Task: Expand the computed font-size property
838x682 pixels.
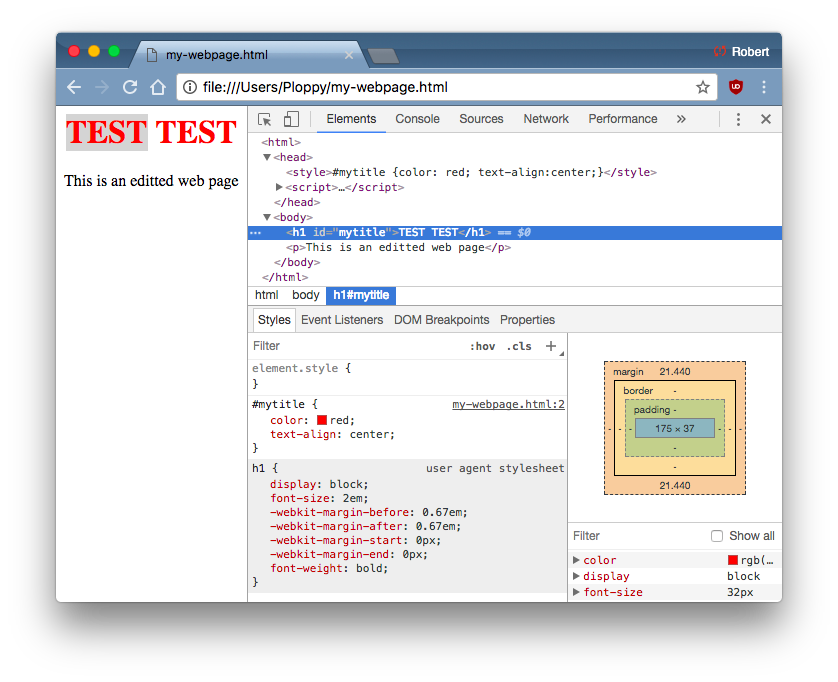Action: (x=576, y=592)
